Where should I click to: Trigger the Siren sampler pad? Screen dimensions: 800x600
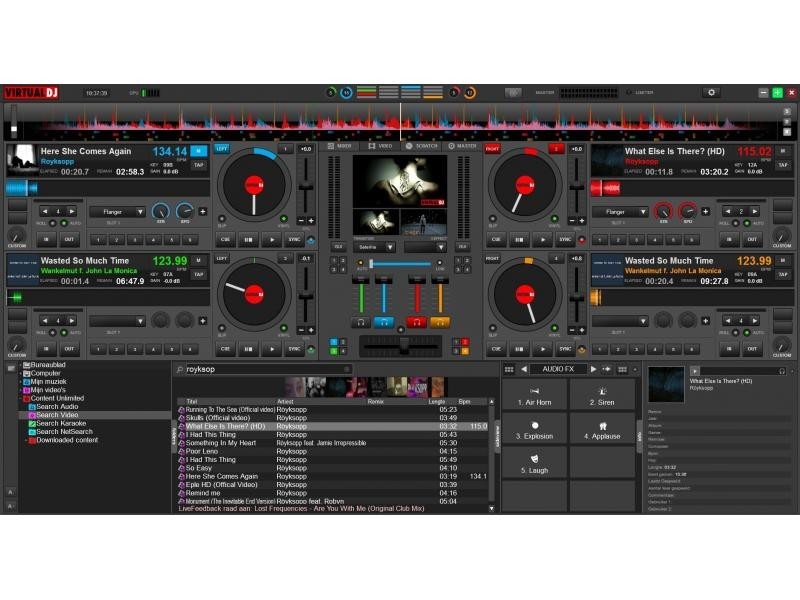pos(602,396)
